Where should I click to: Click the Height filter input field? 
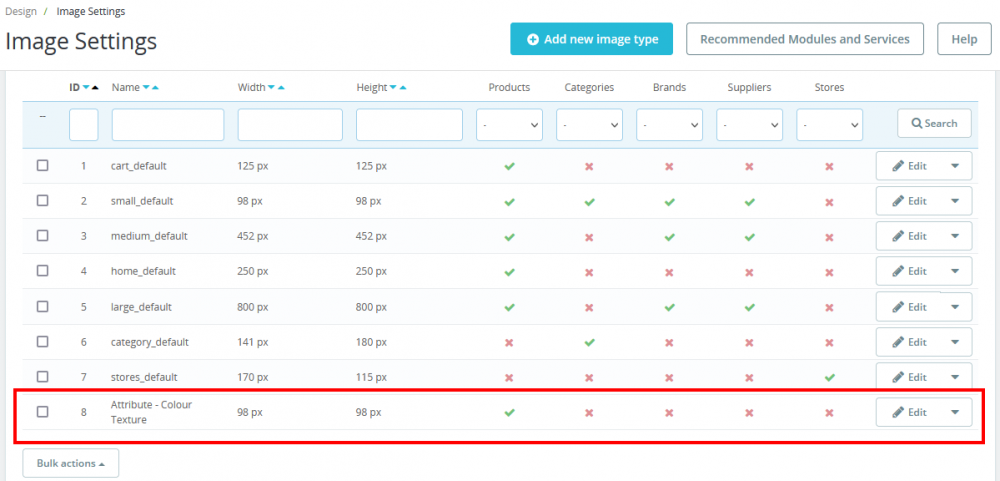[409, 124]
